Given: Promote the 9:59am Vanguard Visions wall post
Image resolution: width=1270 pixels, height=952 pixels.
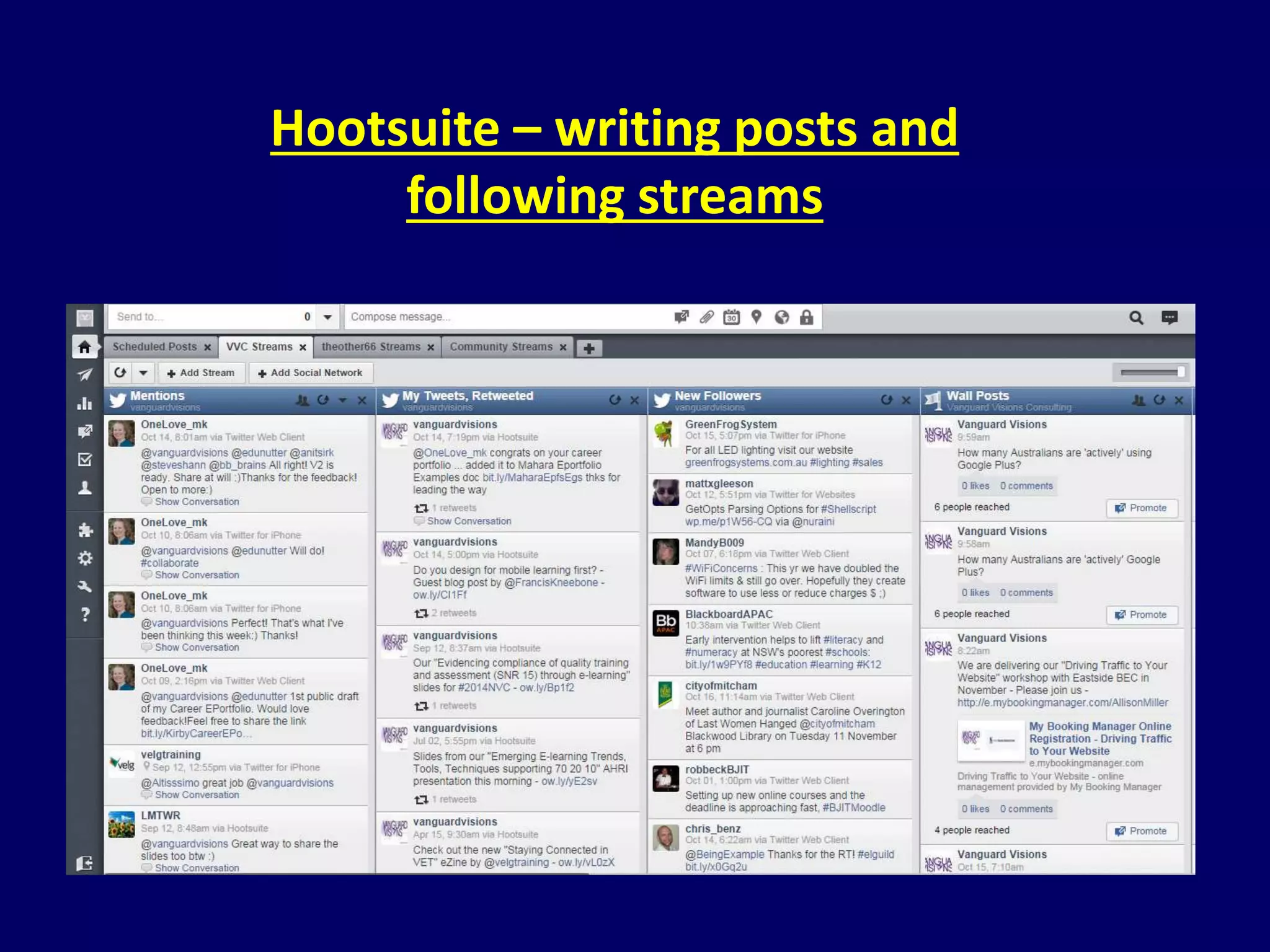Looking at the screenshot, I should pyautogui.click(x=1142, y=508).
